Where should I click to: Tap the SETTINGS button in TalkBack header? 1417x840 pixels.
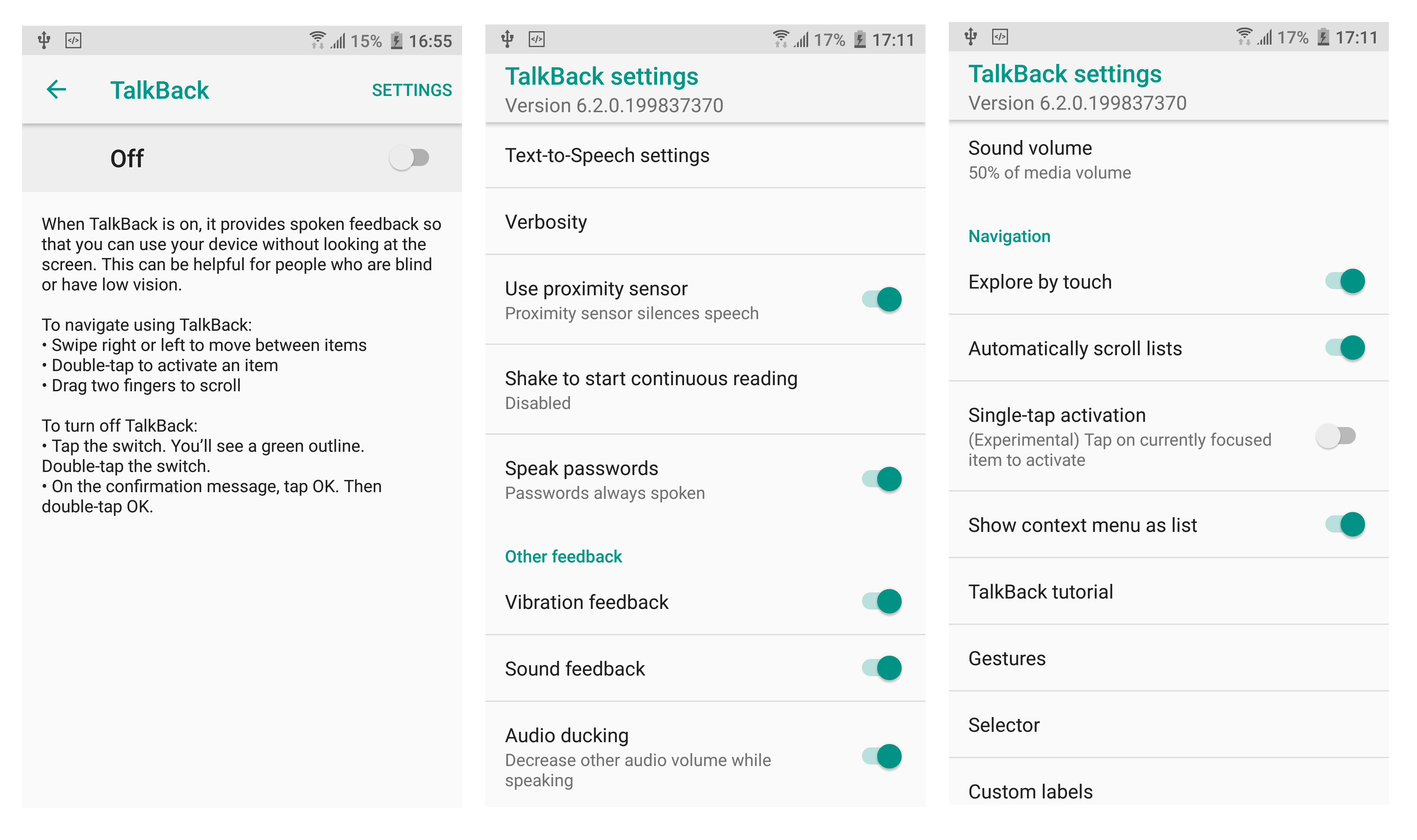click(411, 90)
